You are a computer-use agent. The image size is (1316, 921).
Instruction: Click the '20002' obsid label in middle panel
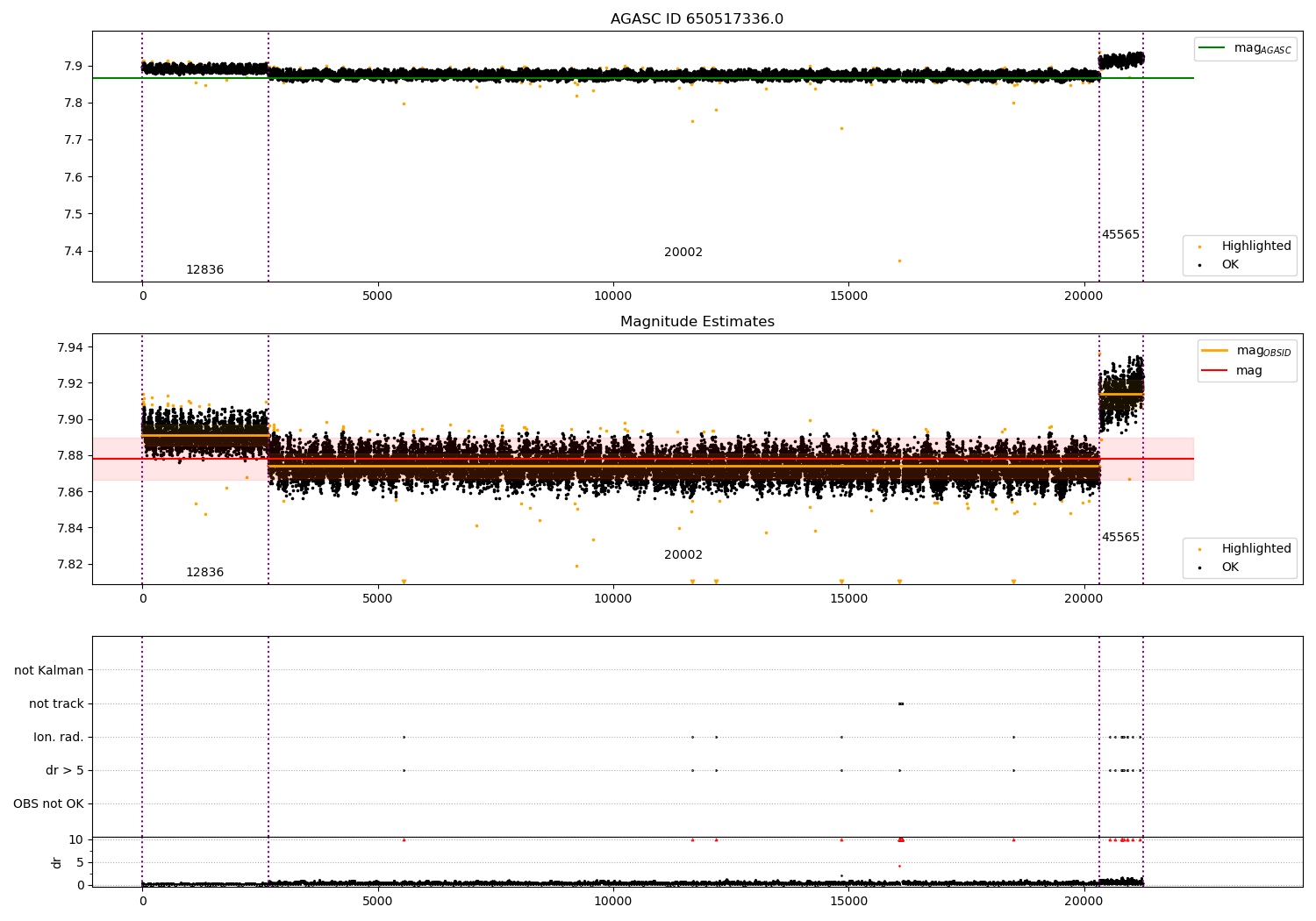[683, 555]
